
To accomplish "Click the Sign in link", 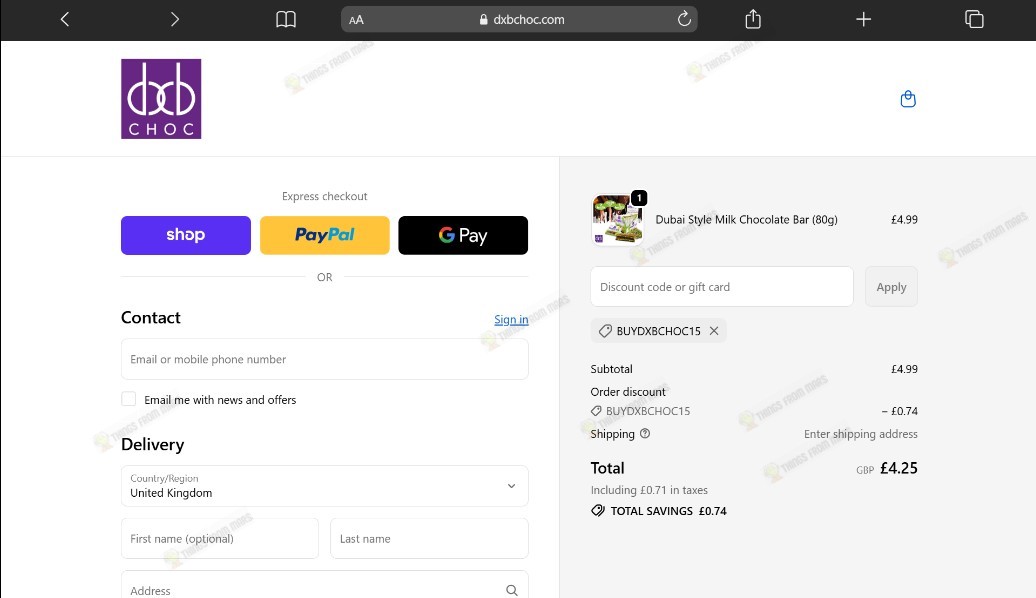I will [511, 320].
